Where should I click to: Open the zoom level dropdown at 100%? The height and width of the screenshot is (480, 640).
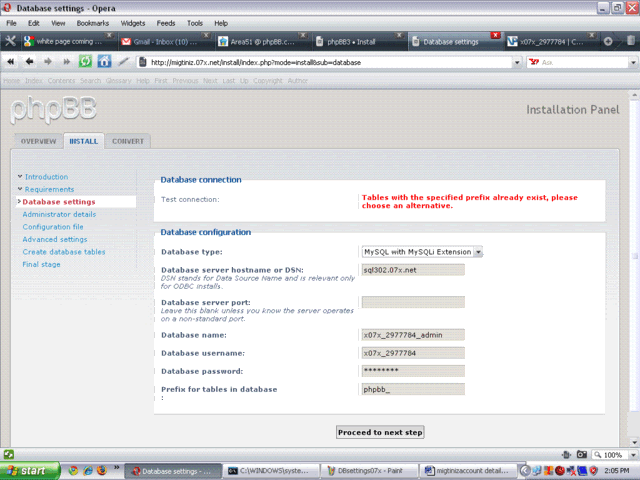[x=633, y=455]
